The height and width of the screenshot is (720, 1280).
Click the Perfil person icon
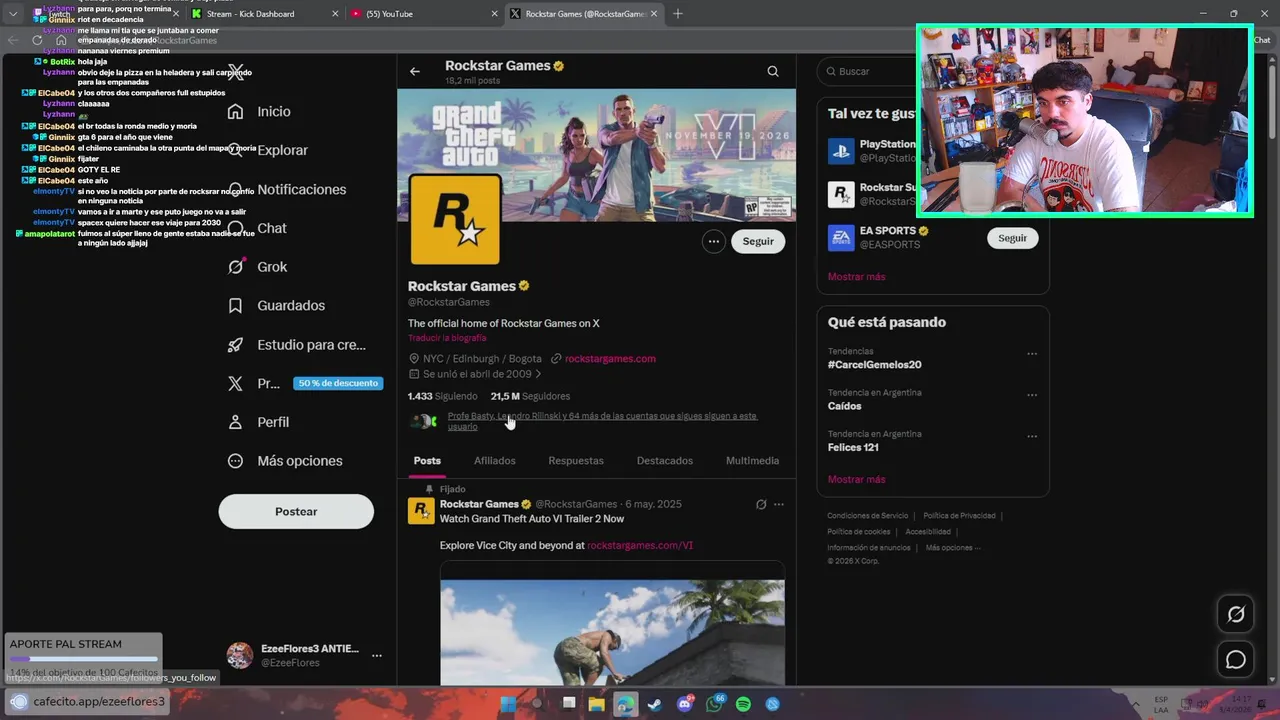(236, 422)
